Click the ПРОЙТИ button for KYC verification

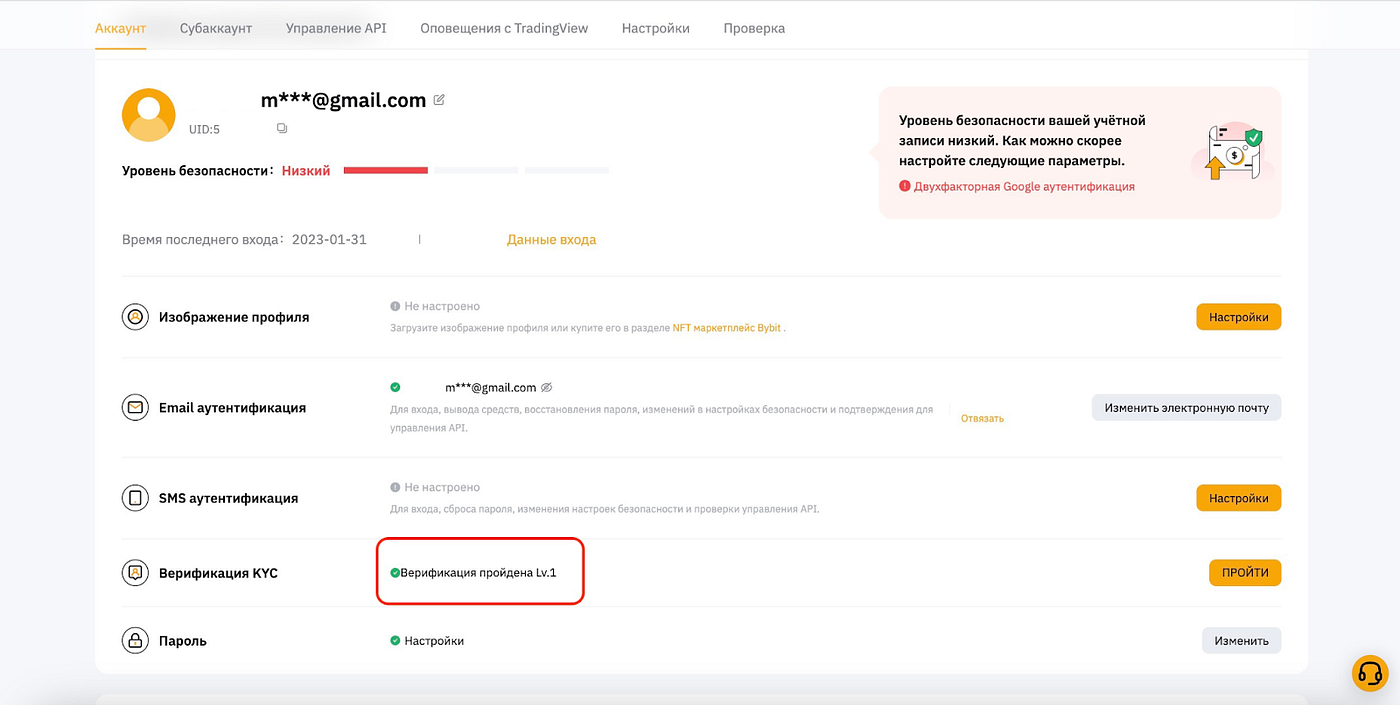pyautogui.click(x=1245, y=573)
